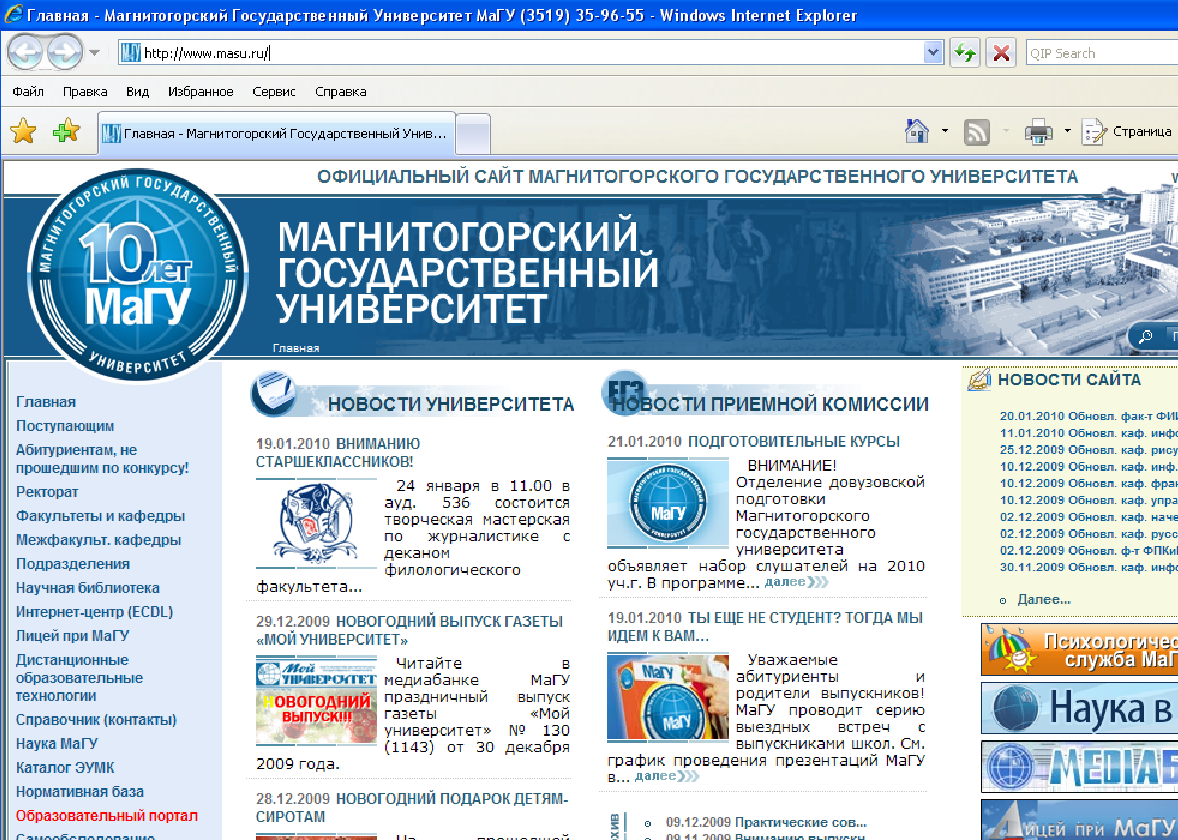This screenshot has height=840, width=1178.
Task: Open Научная библиотека link
Action: point(88,588)
